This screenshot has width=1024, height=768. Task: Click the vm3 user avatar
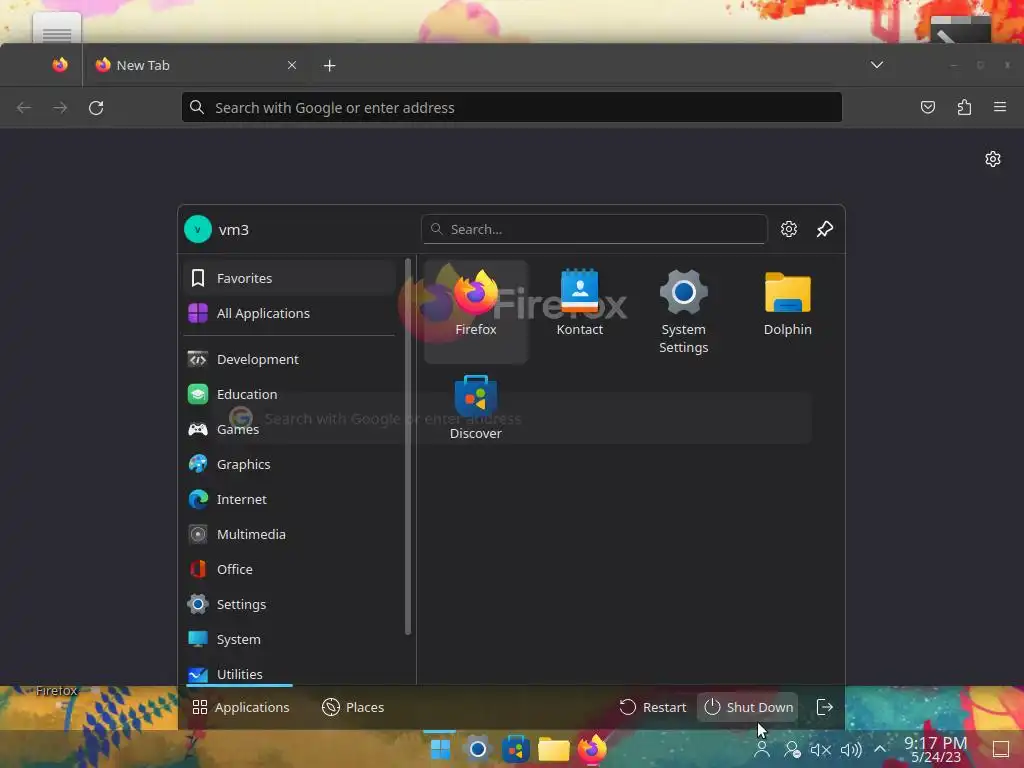(198, 229)
